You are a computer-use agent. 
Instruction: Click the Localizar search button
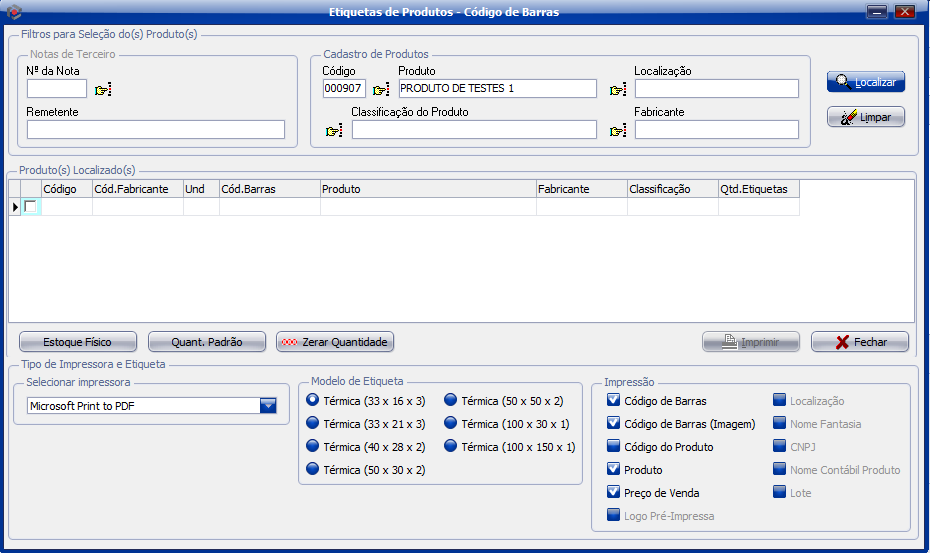click(866, 82)
